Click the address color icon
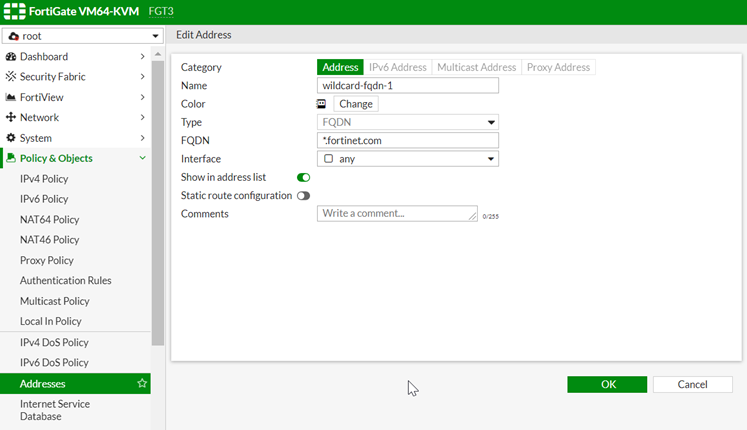747x430 pixels. (322, 104)
